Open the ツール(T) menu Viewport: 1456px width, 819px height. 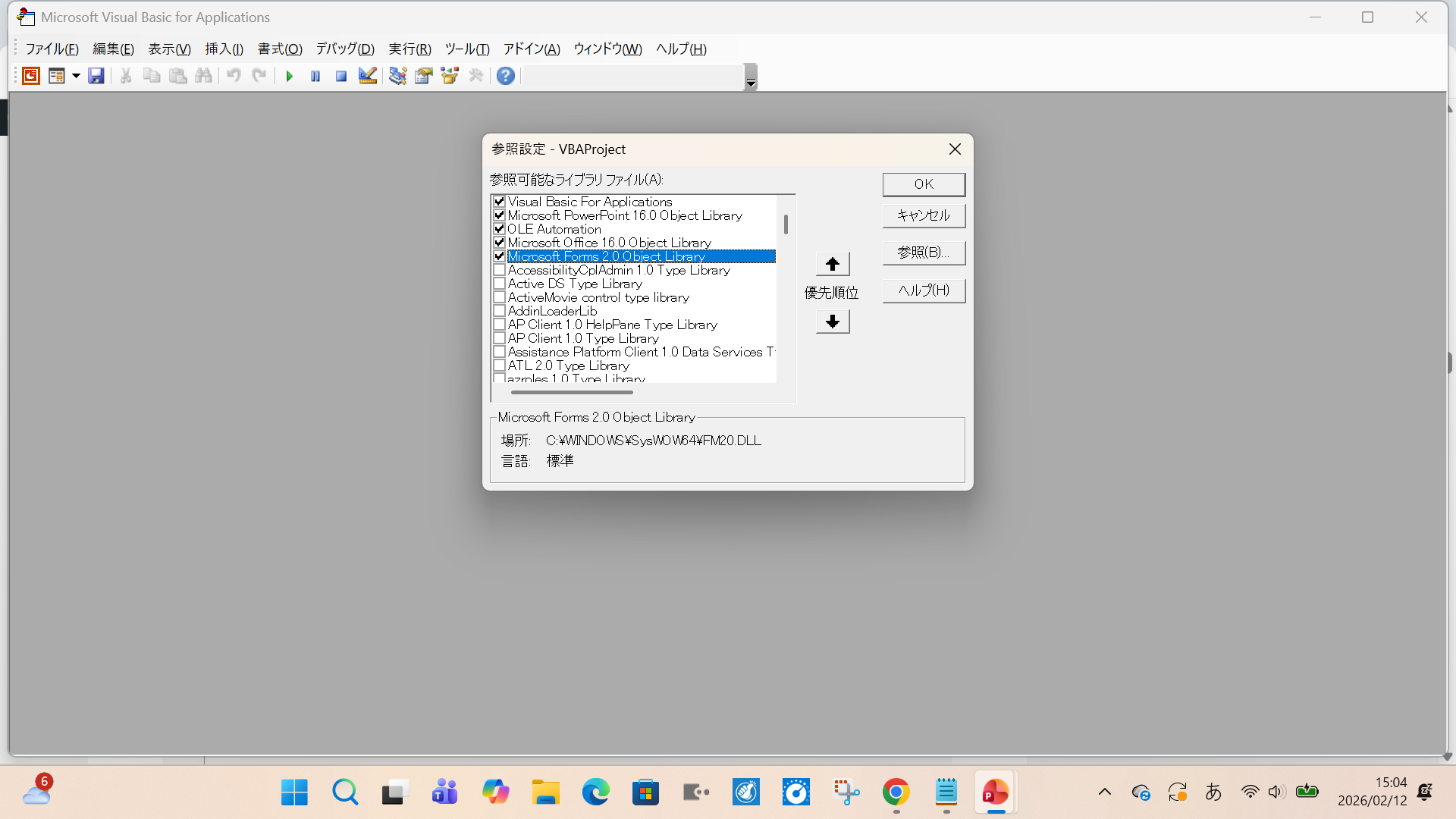coord(466,49)
